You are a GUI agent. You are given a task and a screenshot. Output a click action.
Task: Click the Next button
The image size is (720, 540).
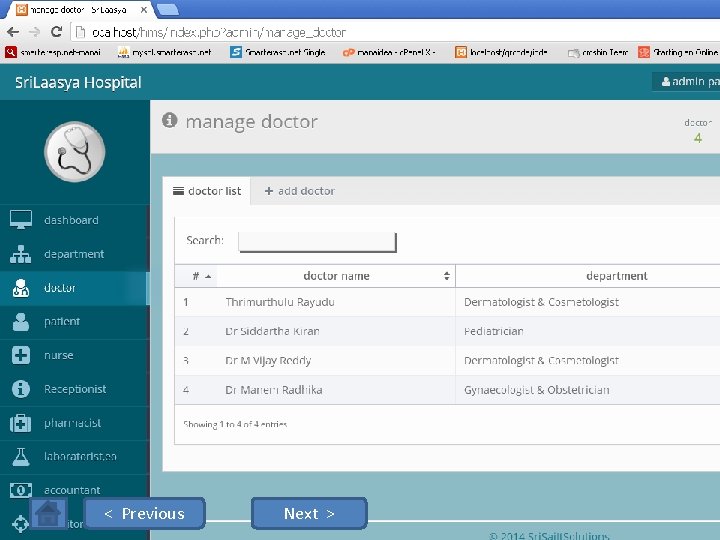309,513
